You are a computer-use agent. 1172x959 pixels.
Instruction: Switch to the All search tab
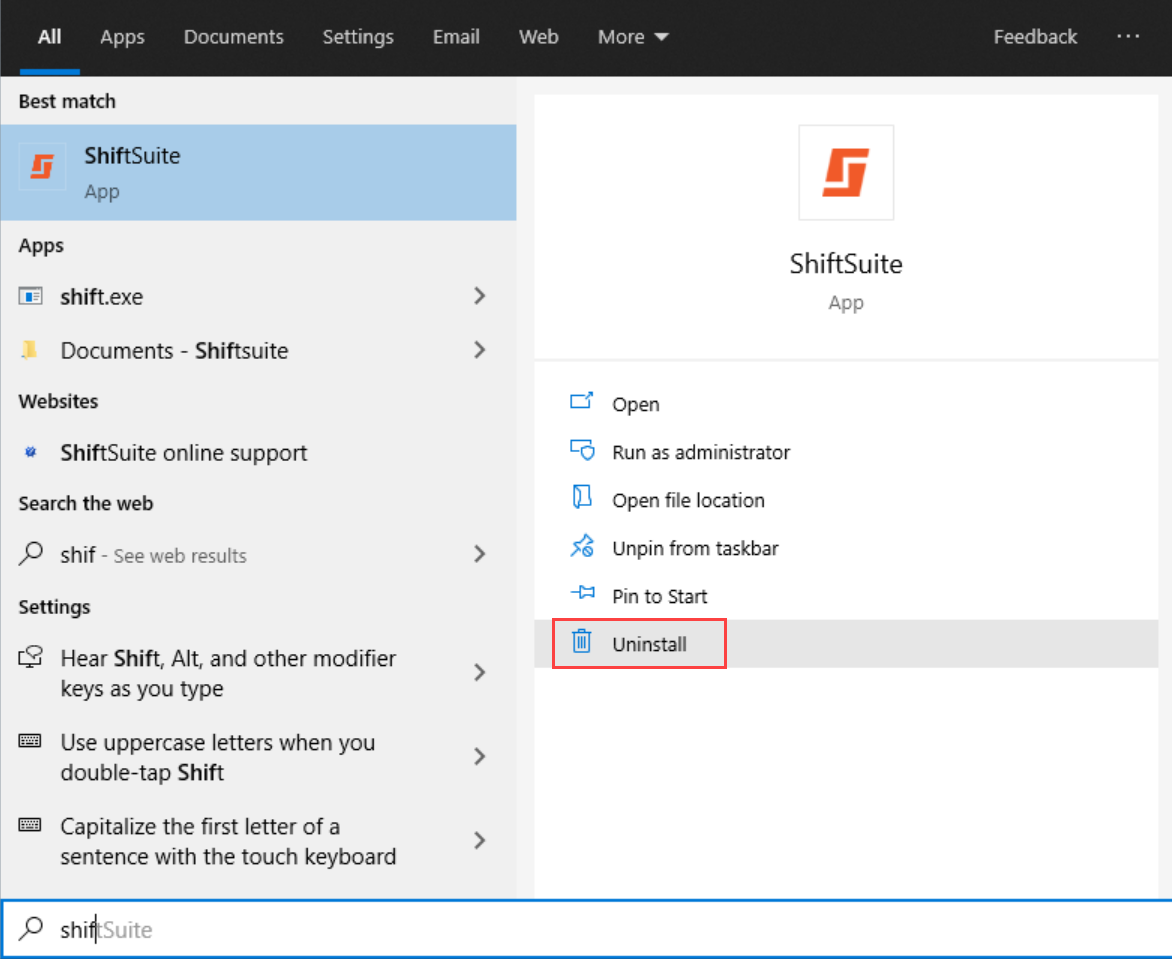(49, 37)
